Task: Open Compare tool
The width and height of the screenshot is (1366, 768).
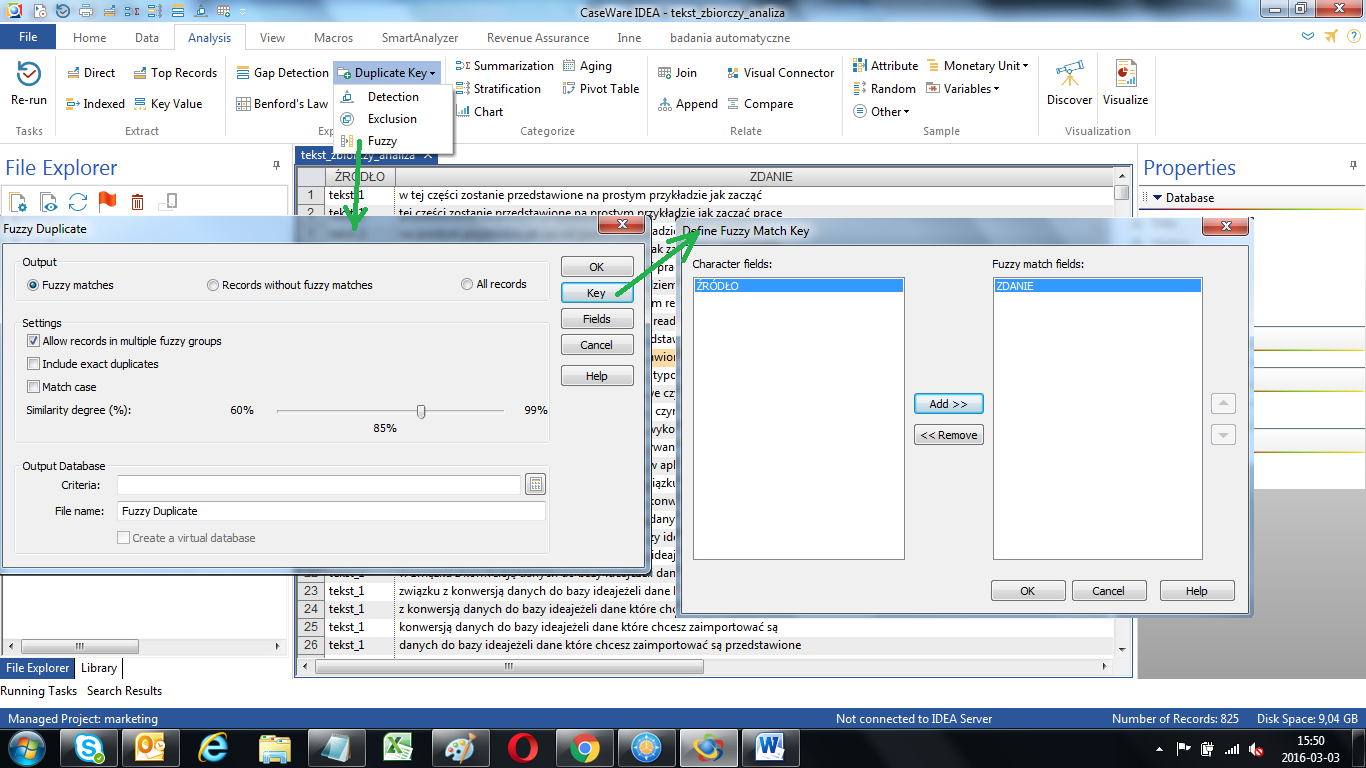Action: 759,104
